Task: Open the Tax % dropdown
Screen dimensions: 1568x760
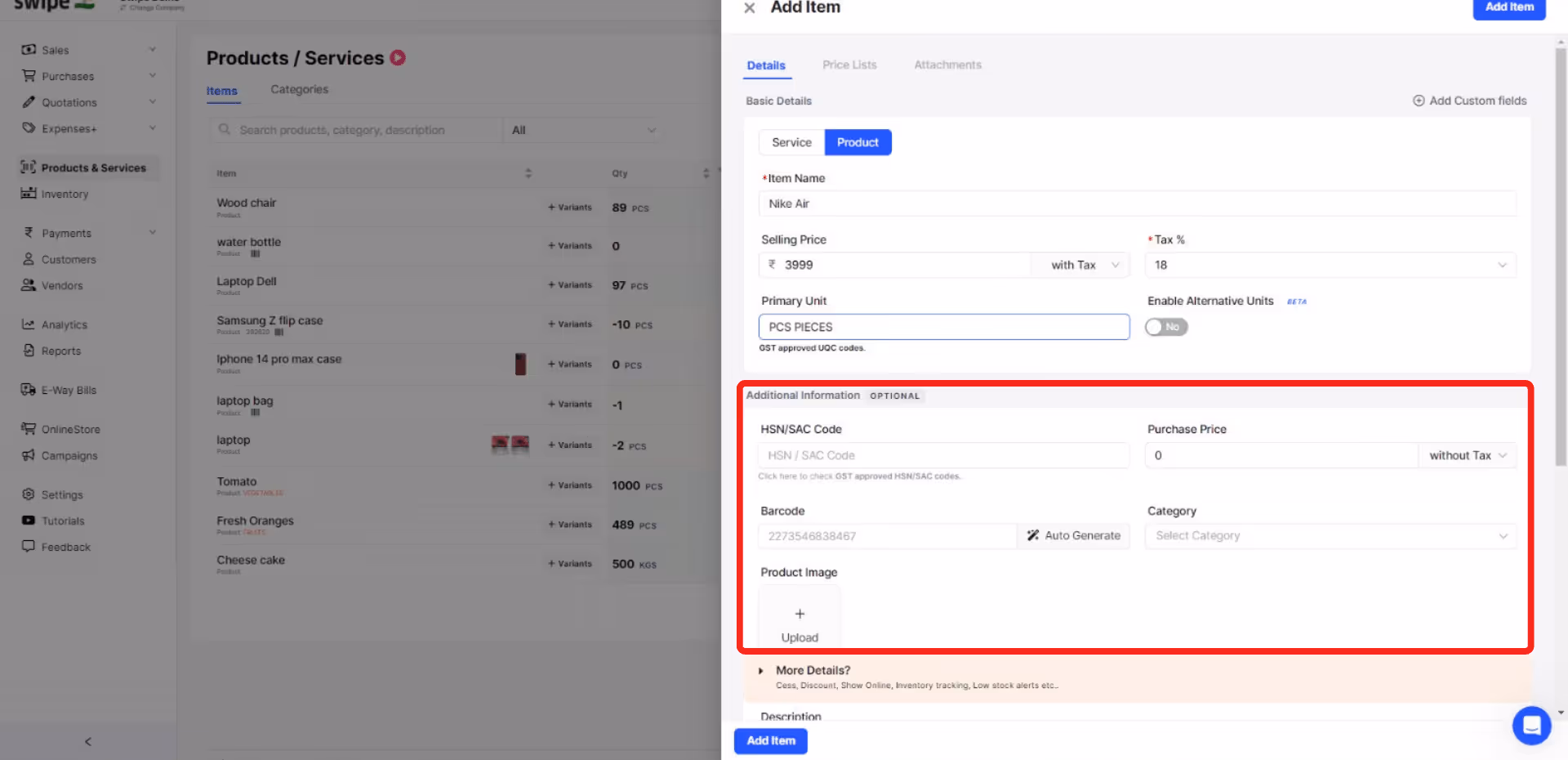Action: click(1330, 265)
